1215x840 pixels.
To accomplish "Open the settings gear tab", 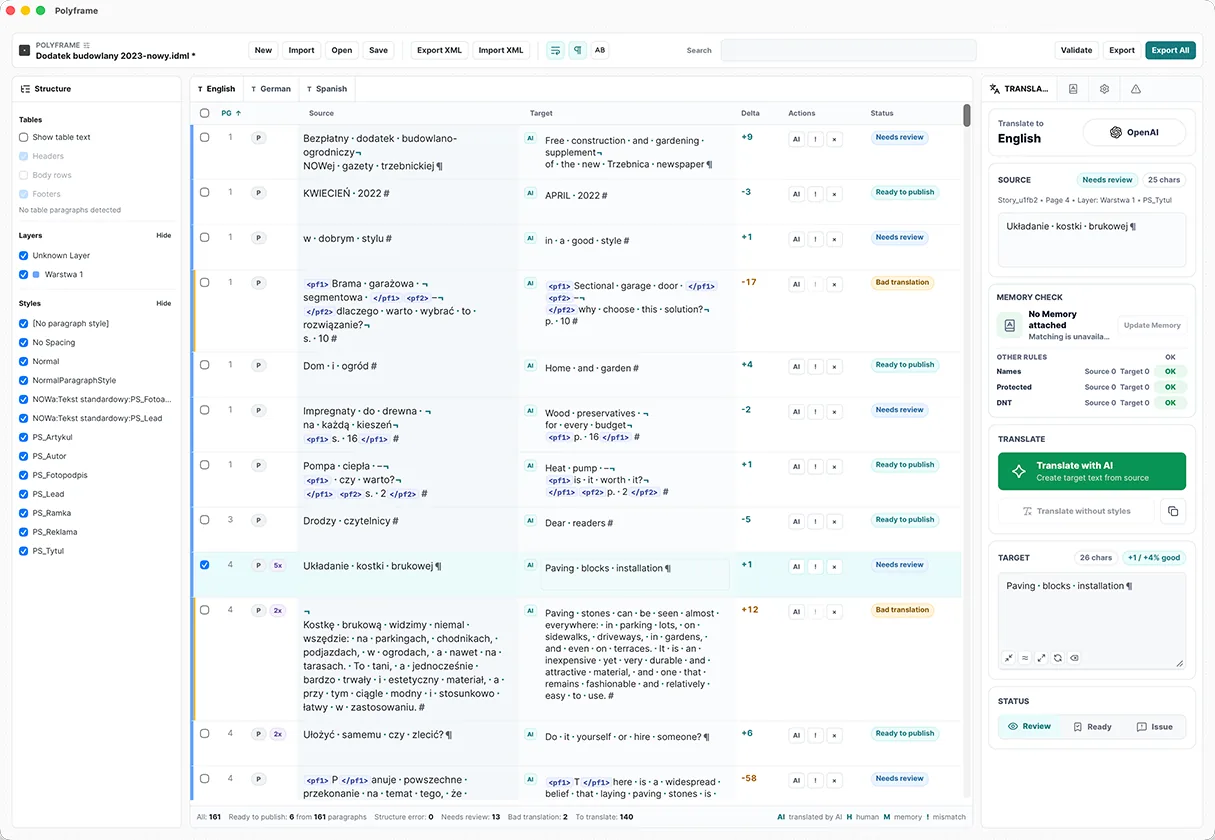I will coord(1104,89).
